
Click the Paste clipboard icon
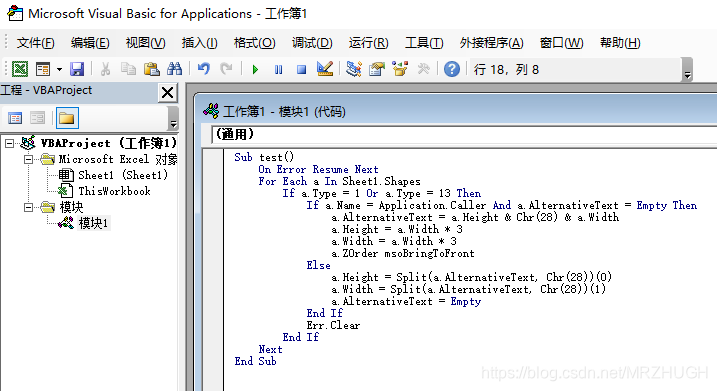[x=151, y=69]
